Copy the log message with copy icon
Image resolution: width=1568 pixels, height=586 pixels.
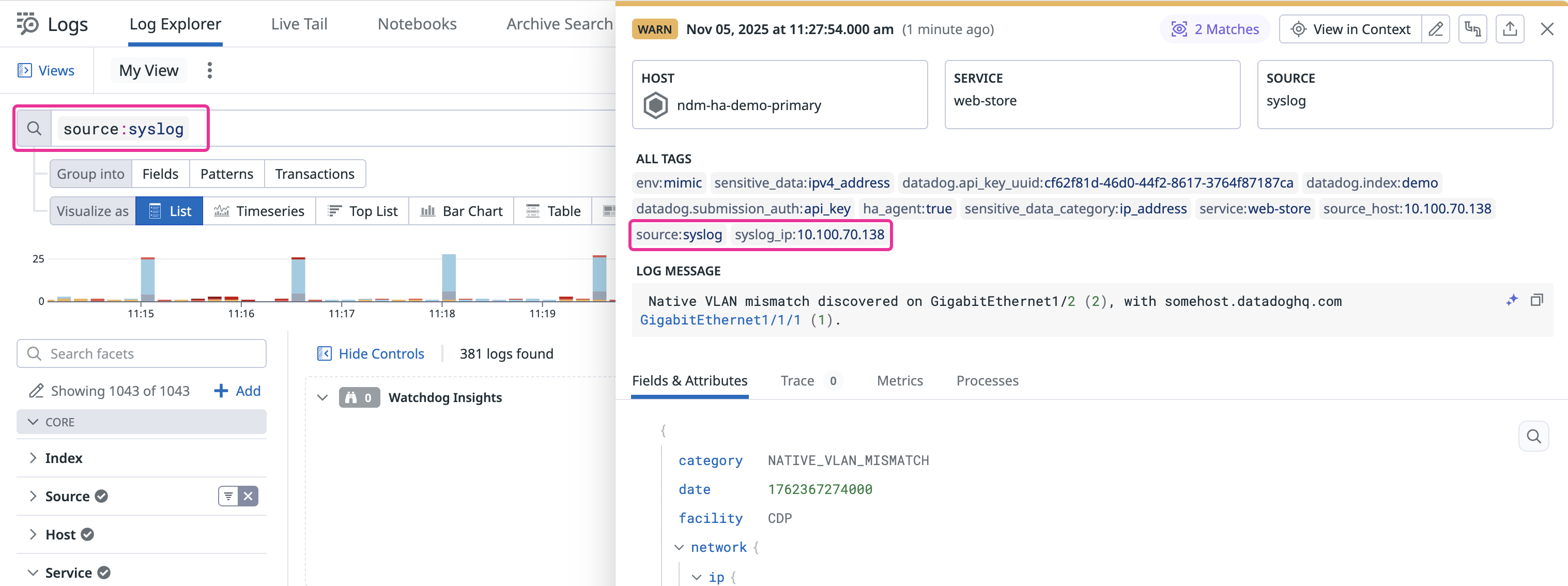click(1536, 300)
